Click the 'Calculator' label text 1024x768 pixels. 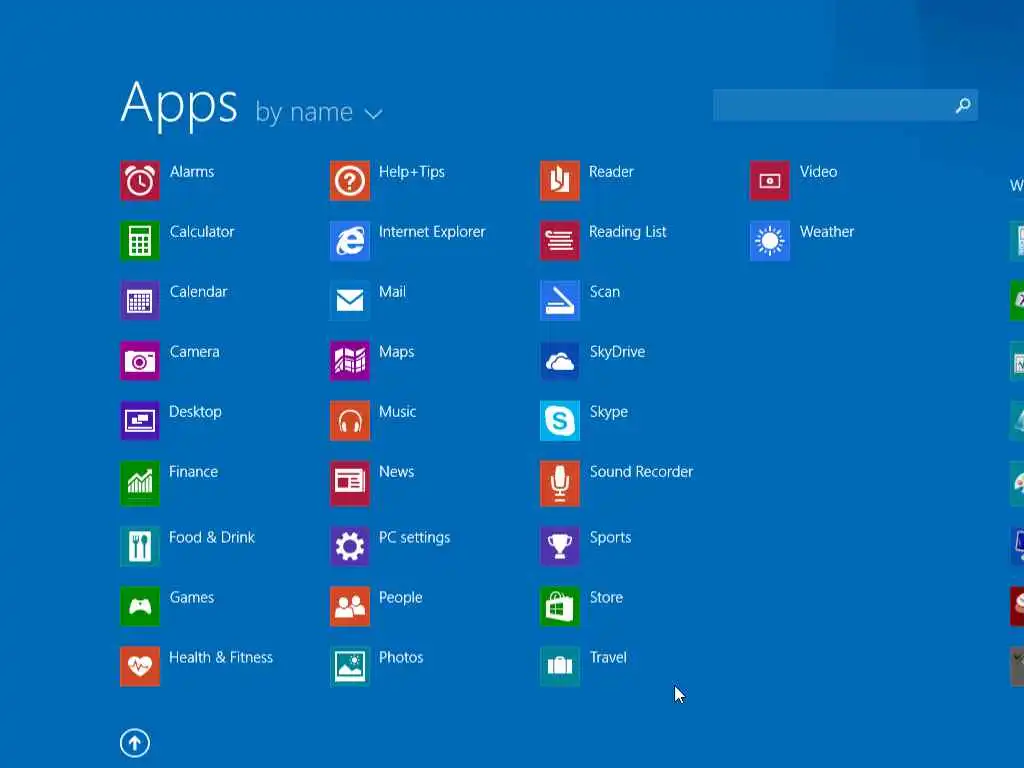[202, 232]
